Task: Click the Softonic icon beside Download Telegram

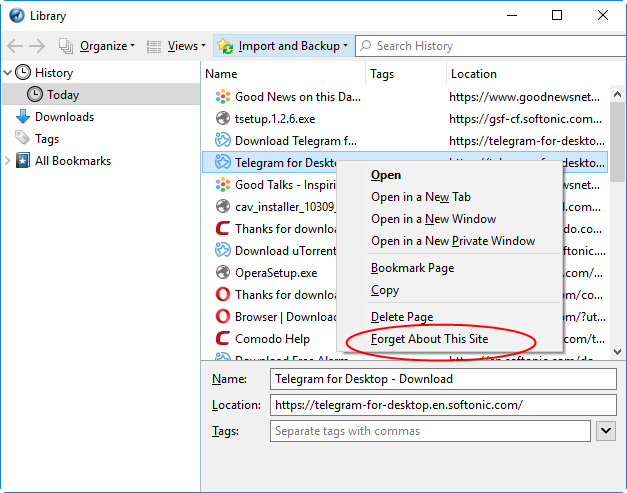Action: pos(223,140)
